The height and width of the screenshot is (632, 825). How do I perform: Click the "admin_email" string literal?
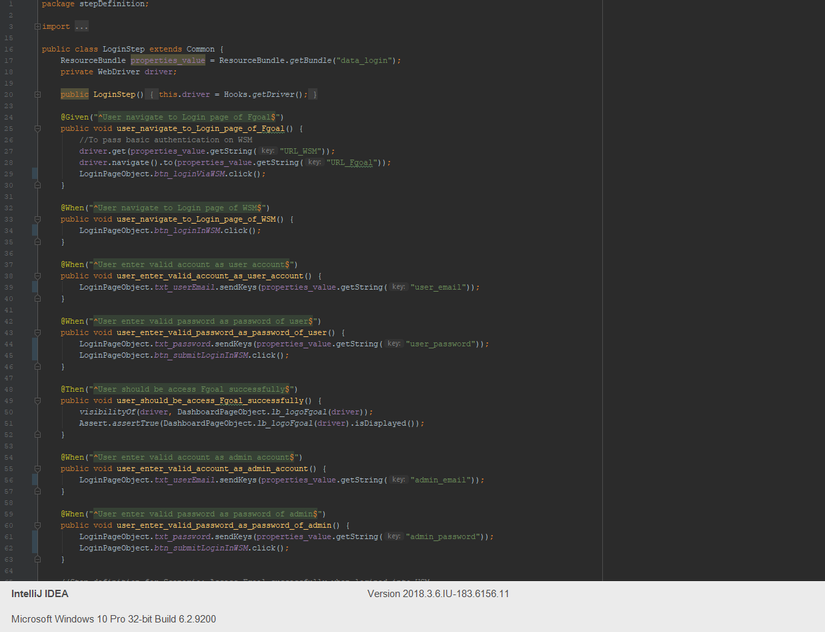click(441, 480)
